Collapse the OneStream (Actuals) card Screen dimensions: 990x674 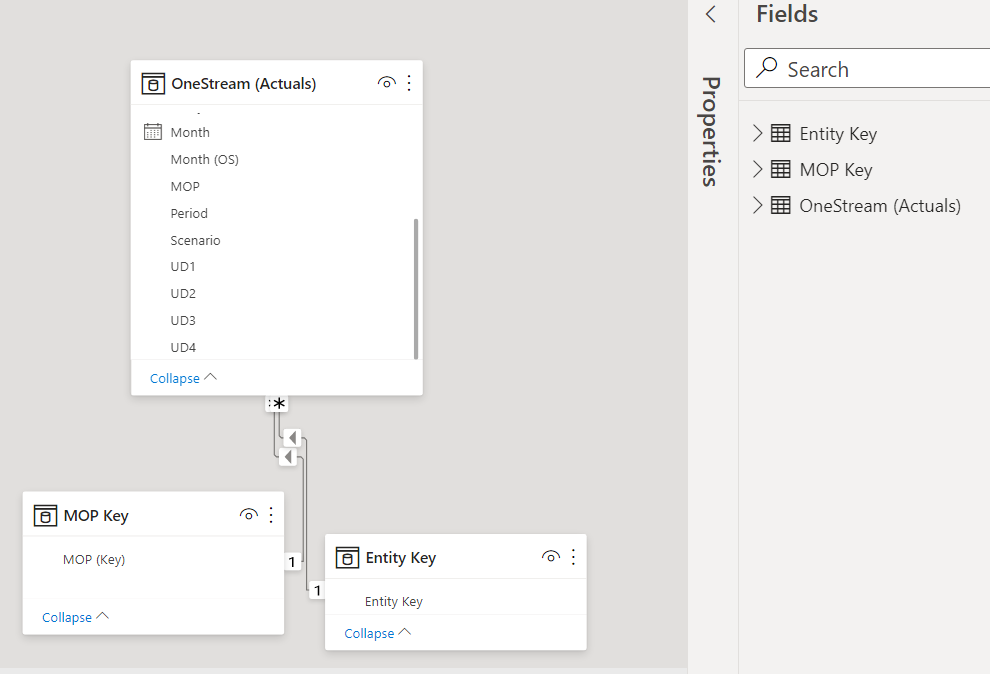click(x=183, y=378)
